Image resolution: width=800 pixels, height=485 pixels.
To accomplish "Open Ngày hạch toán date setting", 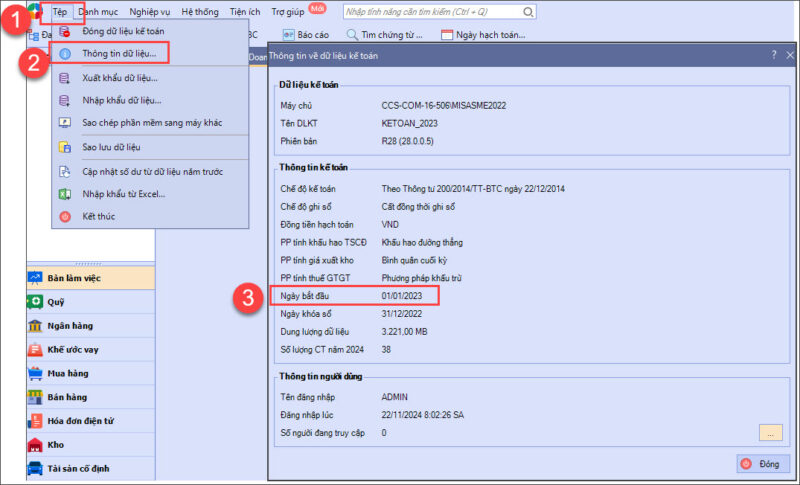I will pos(483,34).
